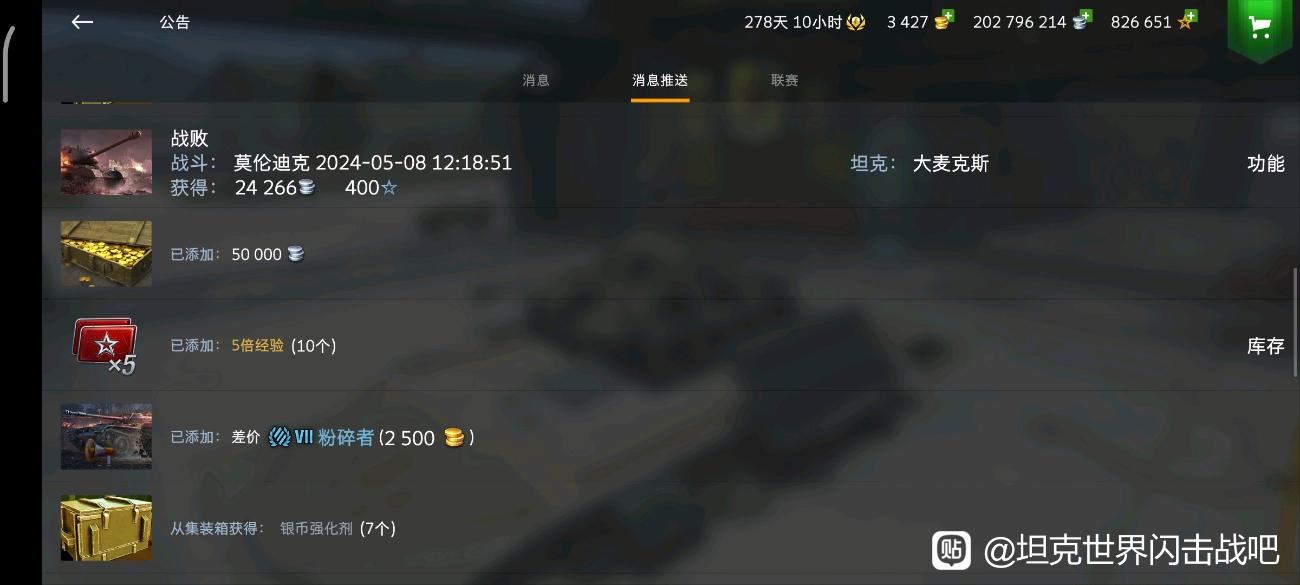Open the golden container crate icon
The image size is (1300, 585).
106,528
